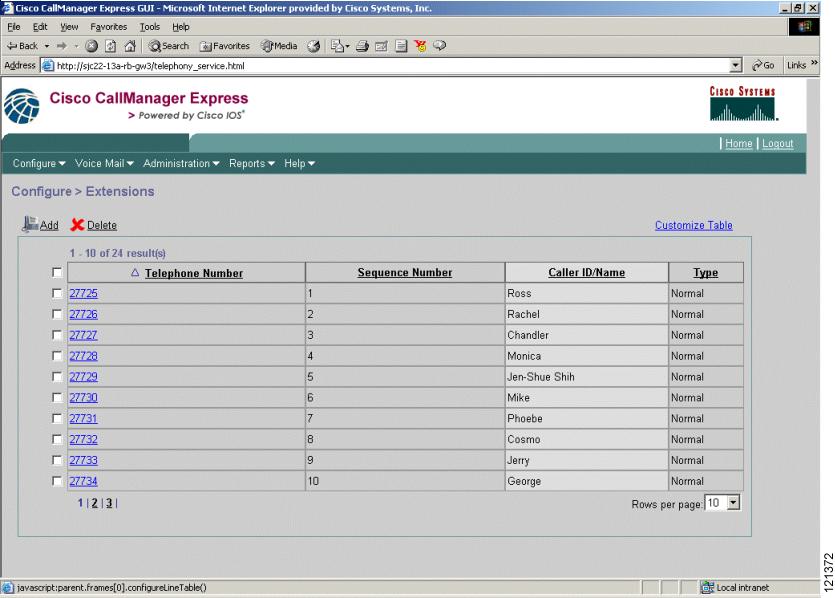Image resolution: width=835 pixels, height=598 pixels.
Task: Go to results page 2
Action: tap(94, 503)
